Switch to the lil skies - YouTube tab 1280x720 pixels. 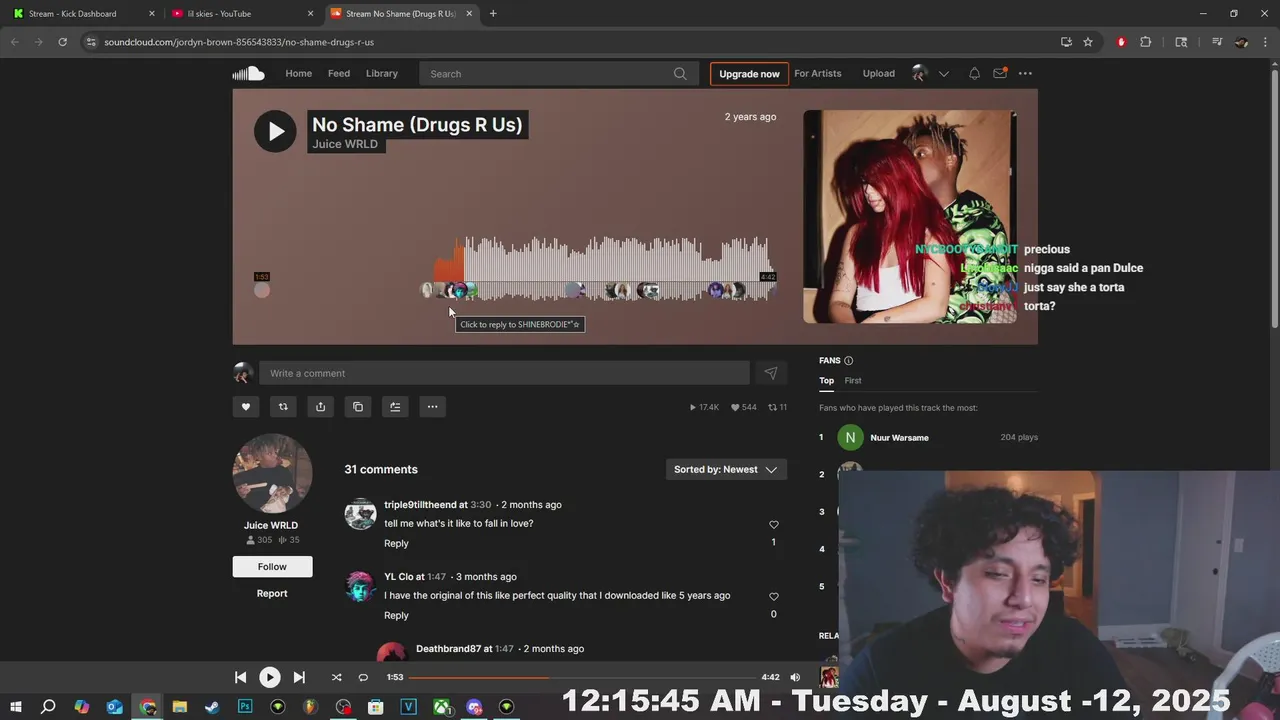pyautogui.click(x=243, y=14)
